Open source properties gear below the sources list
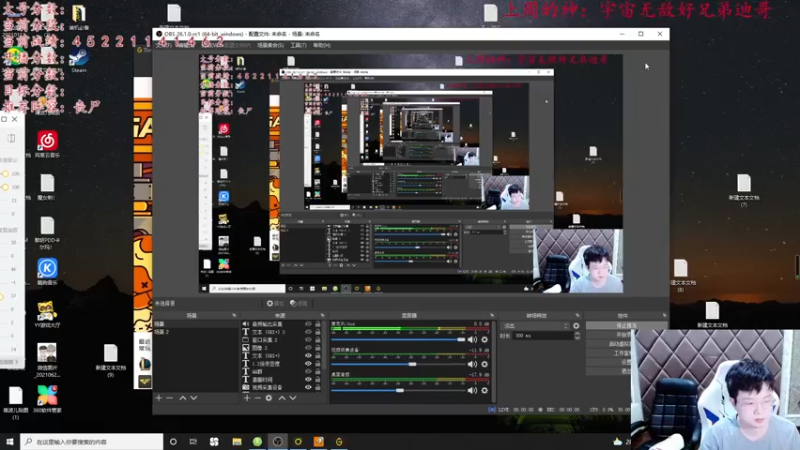This screenshot has height=450, width=800. coord(269,398)
